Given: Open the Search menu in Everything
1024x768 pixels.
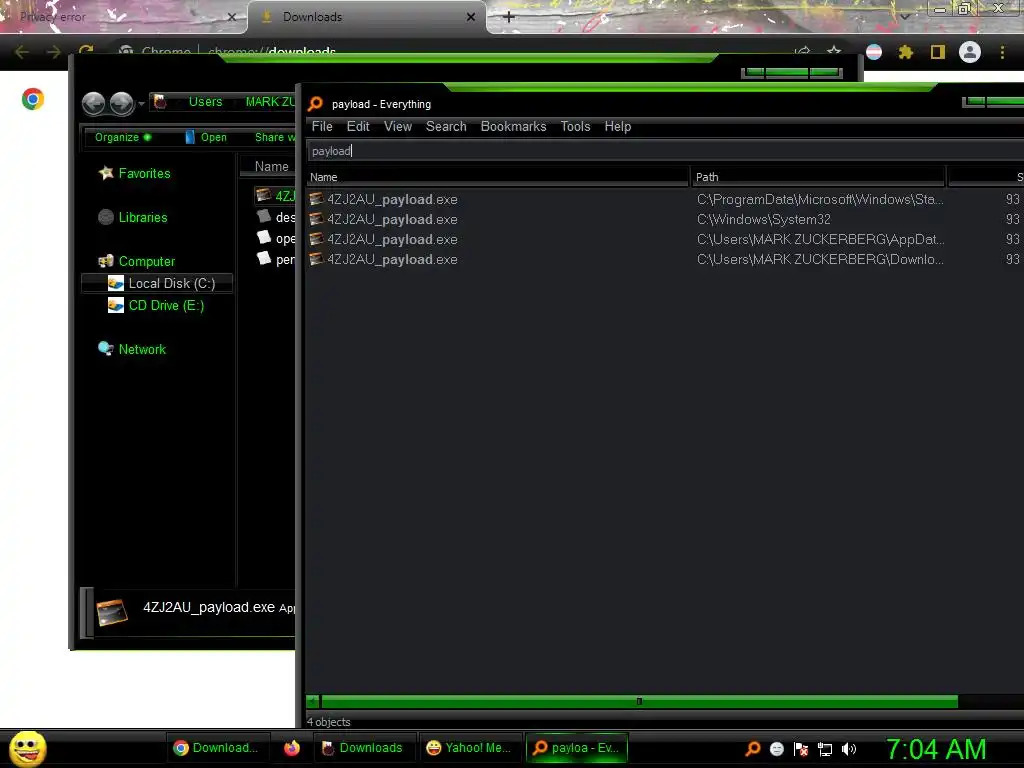Looking at the screenshot, I should pyautogui.click(x=446, y=127).
